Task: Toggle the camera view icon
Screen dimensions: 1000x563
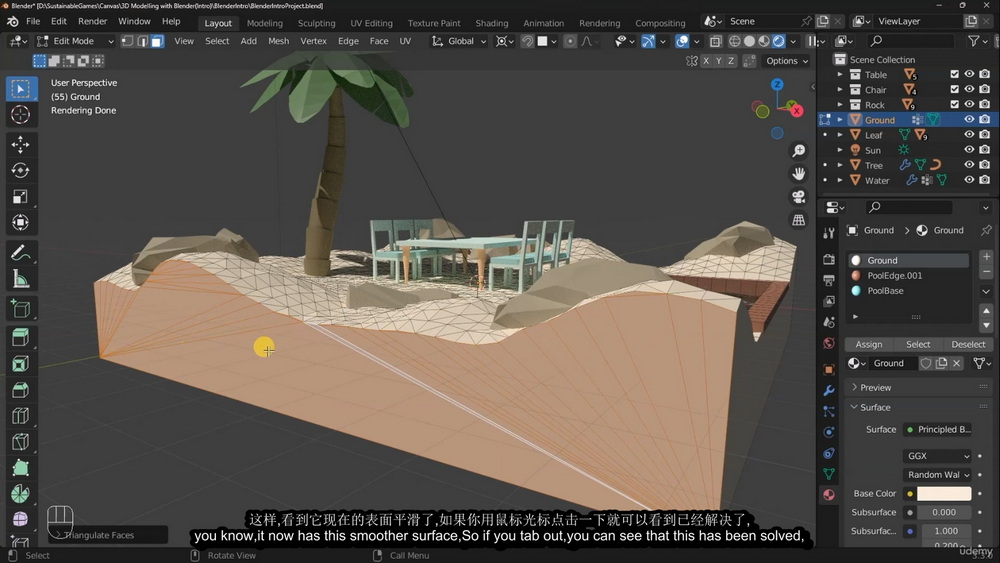Action: tap(798, 197)
